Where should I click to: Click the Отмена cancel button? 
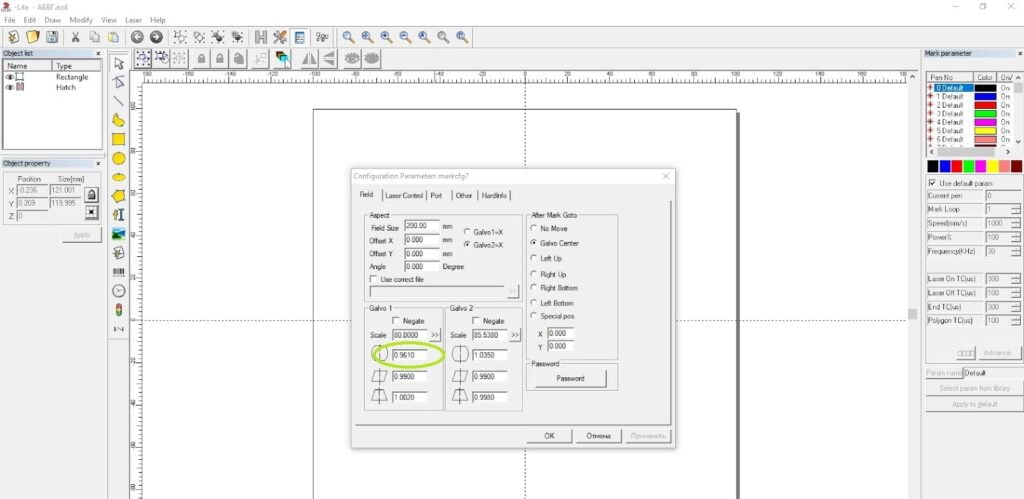tap(598, 436)
